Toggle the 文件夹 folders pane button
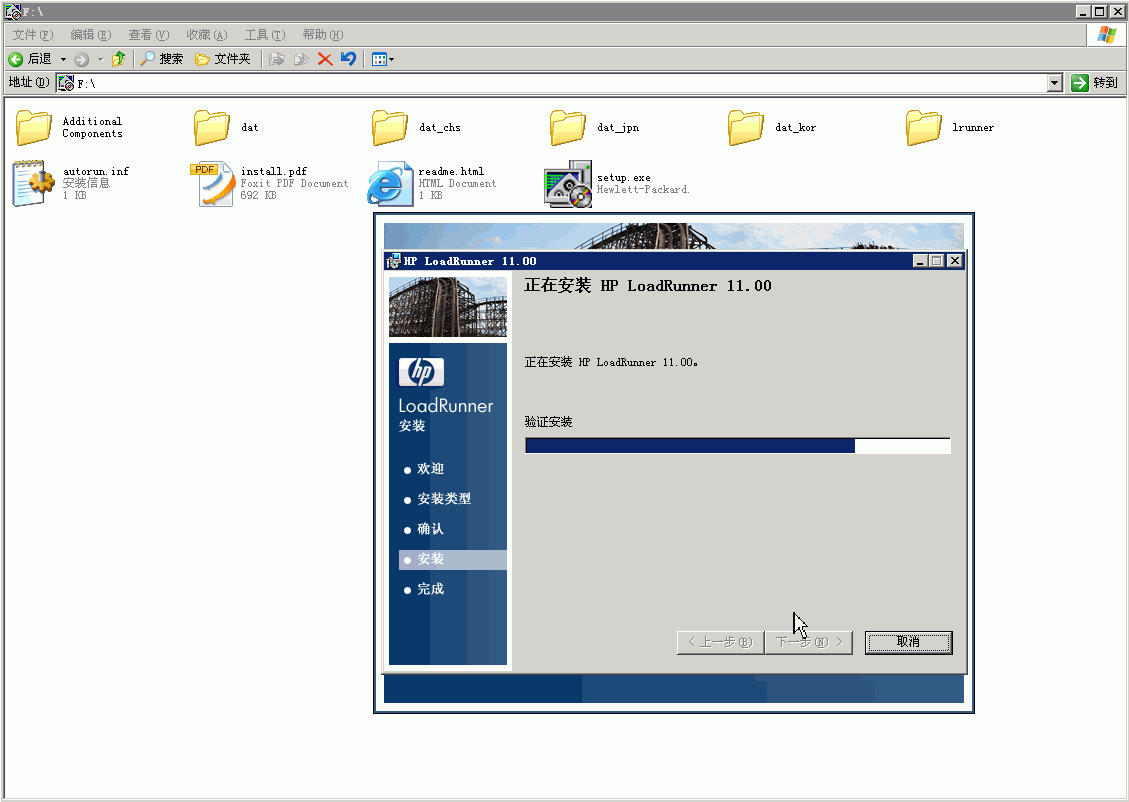 (222, 59)
